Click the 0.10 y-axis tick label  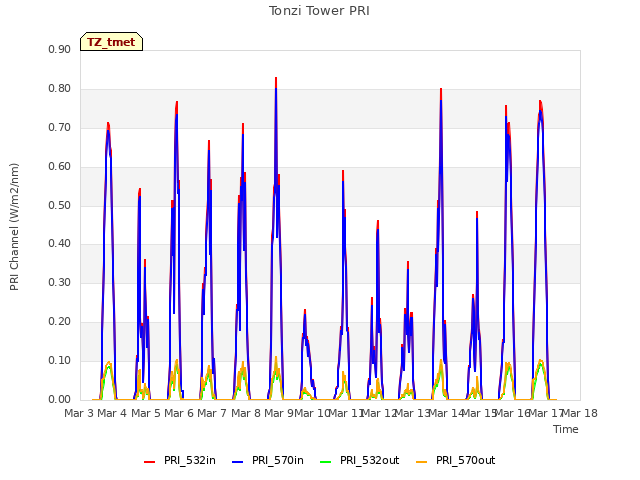60,360
